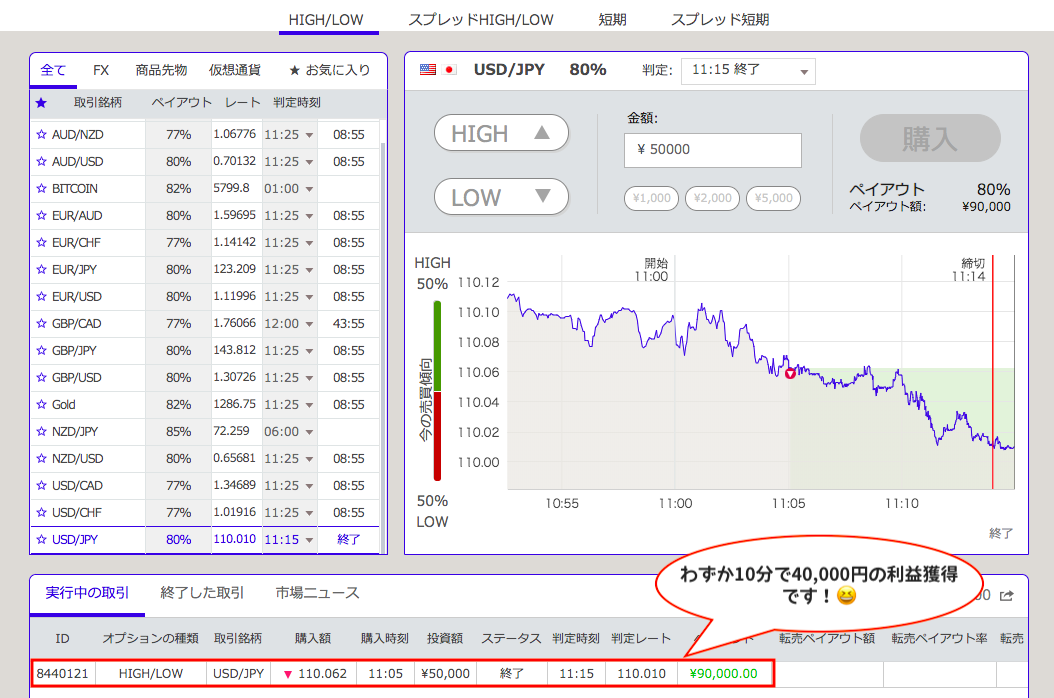This screenshot has height=698, width=1054.
Task: Click star next to AUD/NZD
Action: (x=41, y=134)
